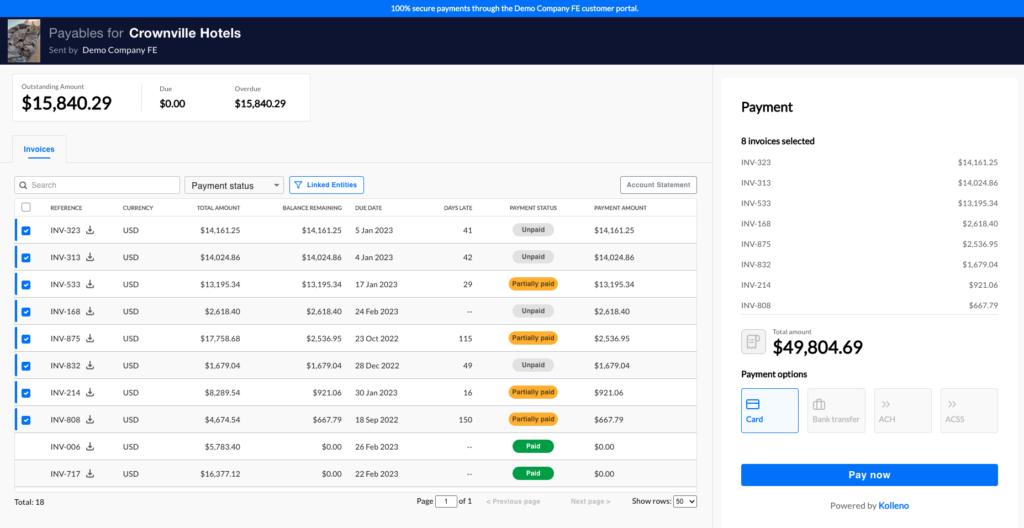Toggle the select-all invoices checkbox
Screen dimensions: 1024x528
click(x=26, y=207)
